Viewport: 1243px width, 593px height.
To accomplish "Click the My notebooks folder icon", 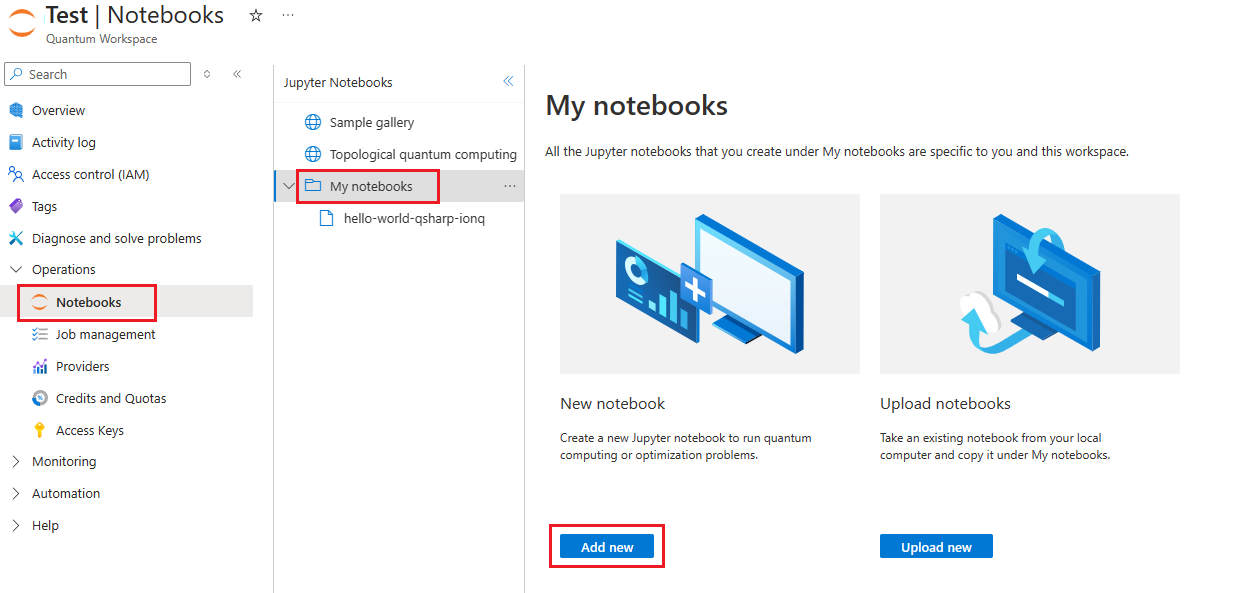I will [313, 186].
